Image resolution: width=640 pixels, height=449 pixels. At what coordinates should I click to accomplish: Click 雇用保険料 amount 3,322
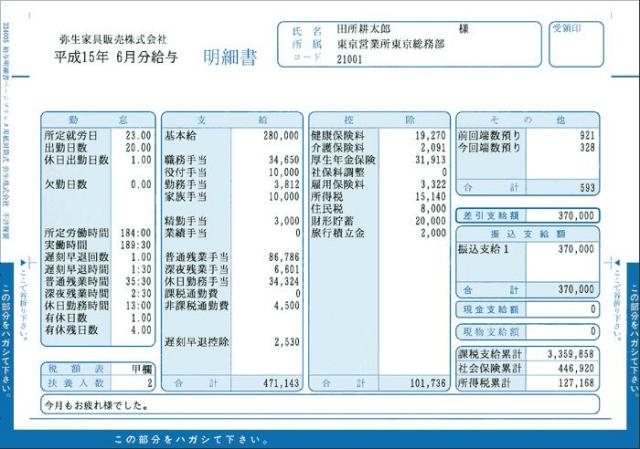tap(433, 184)
